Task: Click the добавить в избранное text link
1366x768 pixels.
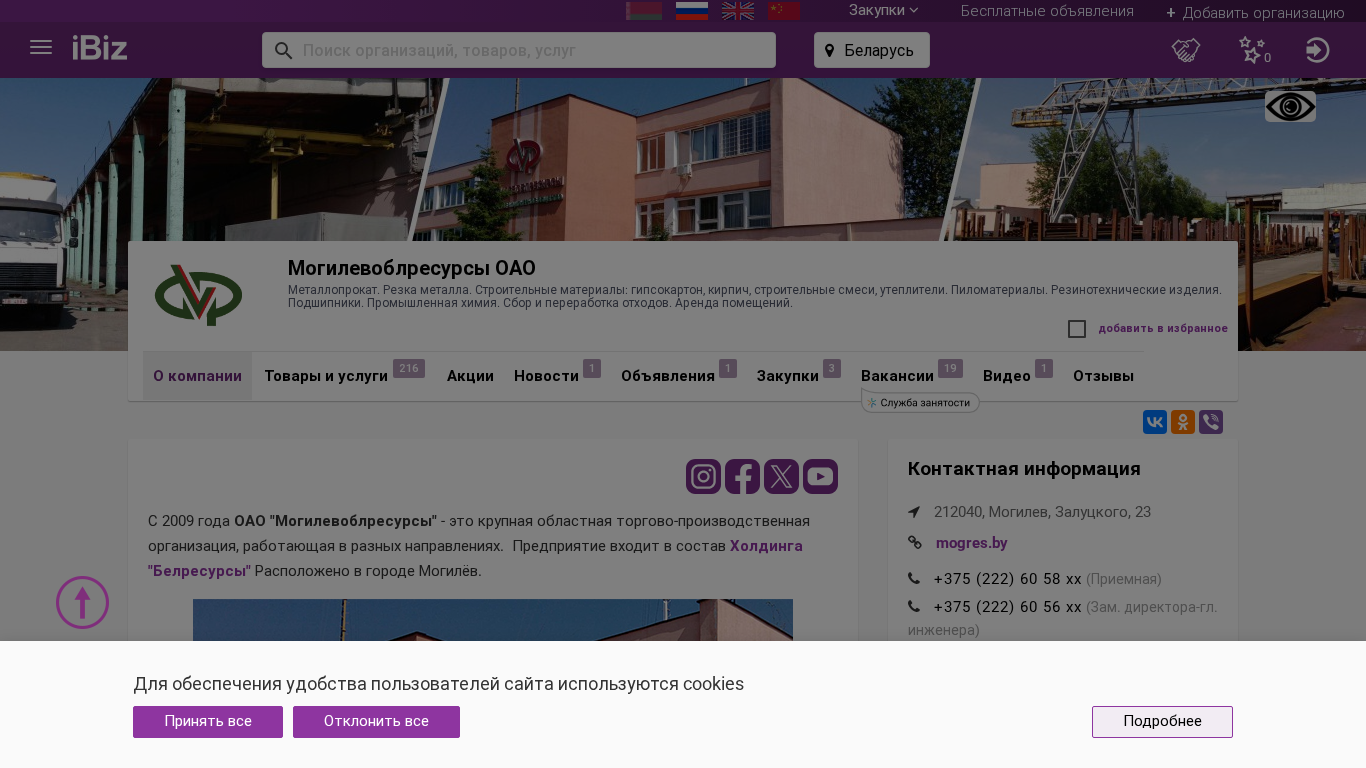Action: tap(1163, 328)
